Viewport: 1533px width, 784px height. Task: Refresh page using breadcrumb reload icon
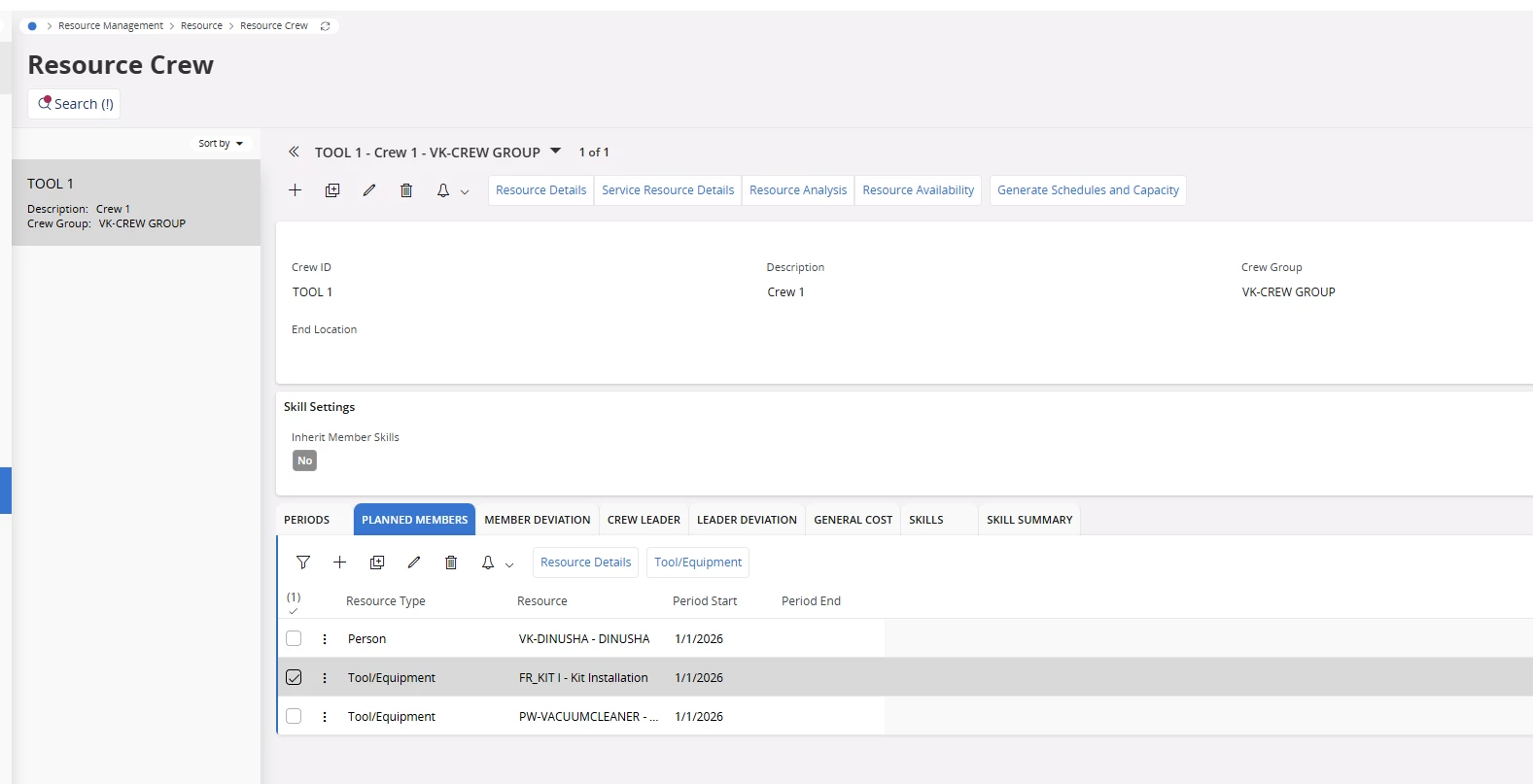pyautogui.click(x=326, y=26)
